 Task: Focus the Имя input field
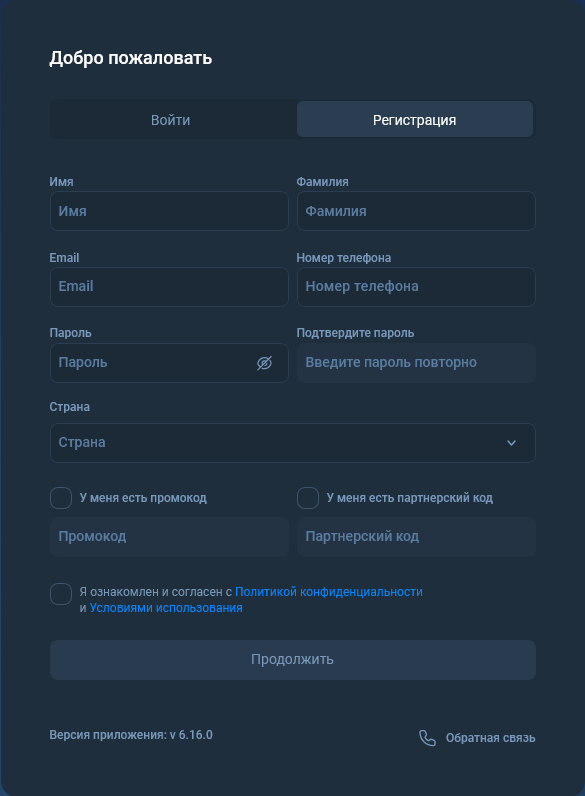[x=169, y=211]
